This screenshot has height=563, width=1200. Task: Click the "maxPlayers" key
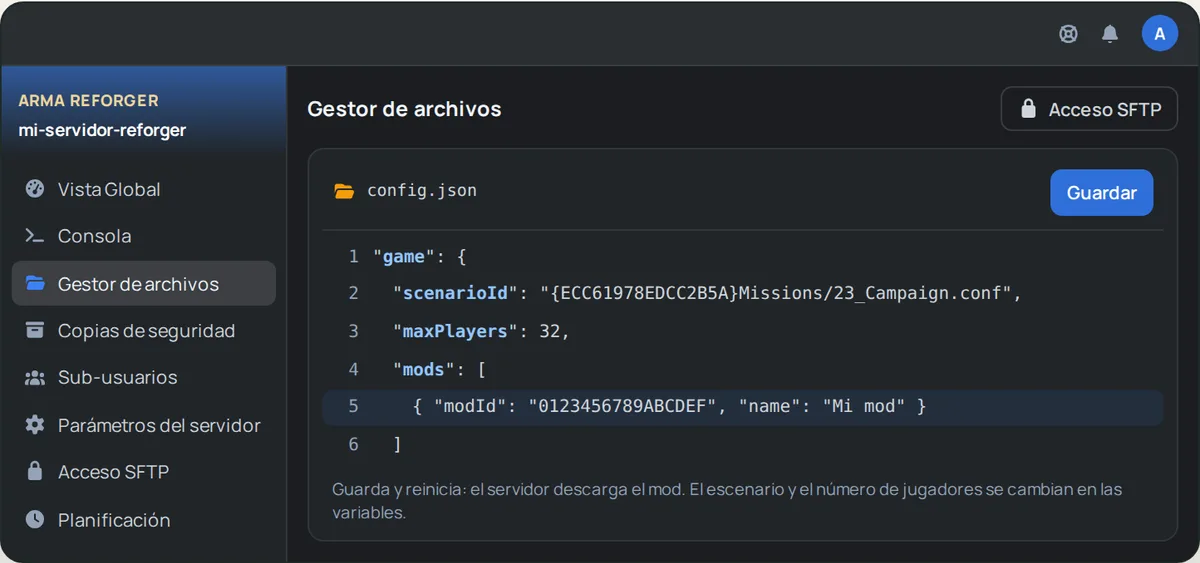tap(456, 331)
